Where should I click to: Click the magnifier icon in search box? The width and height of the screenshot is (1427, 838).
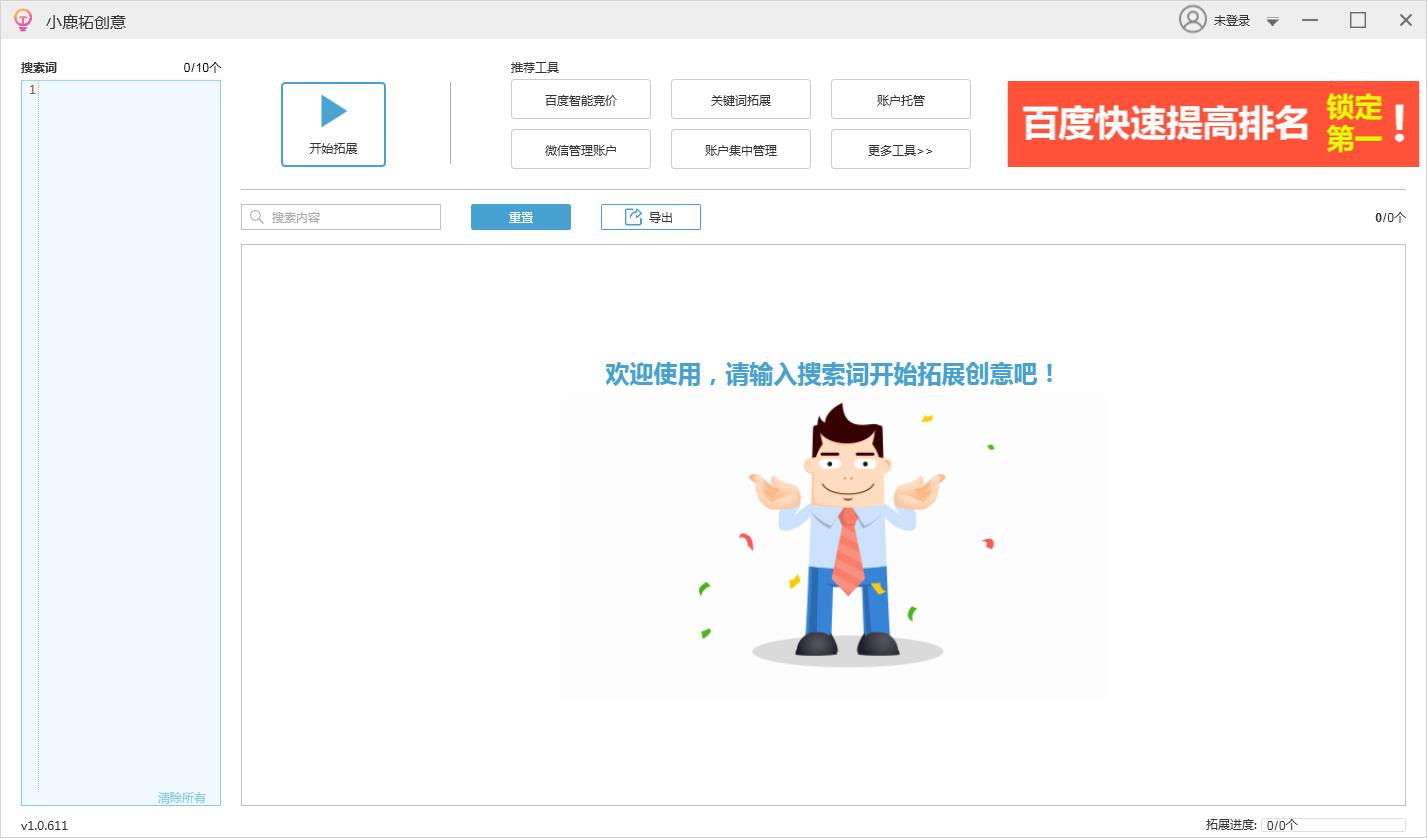tap(257, 217)
